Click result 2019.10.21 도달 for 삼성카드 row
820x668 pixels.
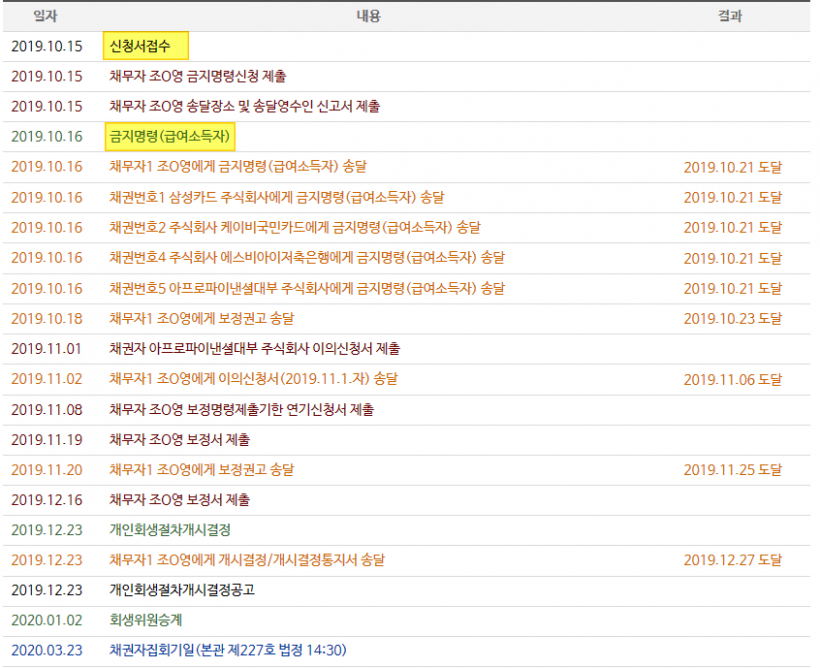733,197
